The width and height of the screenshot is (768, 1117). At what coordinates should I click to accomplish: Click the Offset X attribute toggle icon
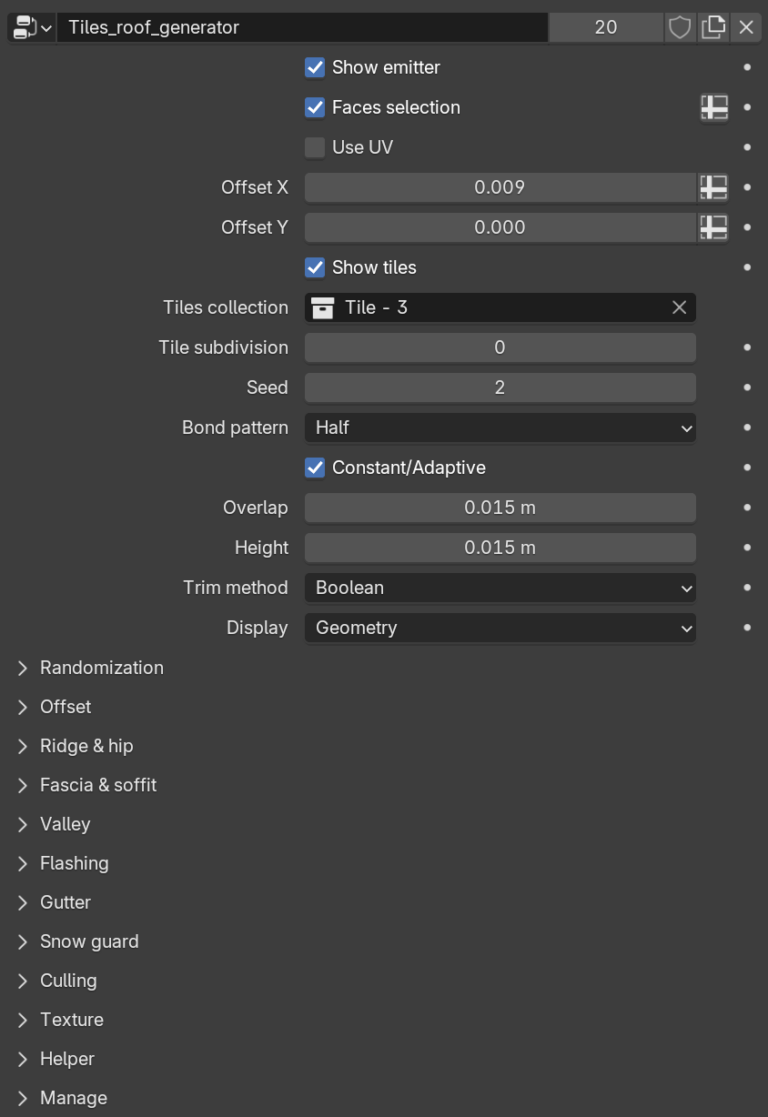click(713, 187)
